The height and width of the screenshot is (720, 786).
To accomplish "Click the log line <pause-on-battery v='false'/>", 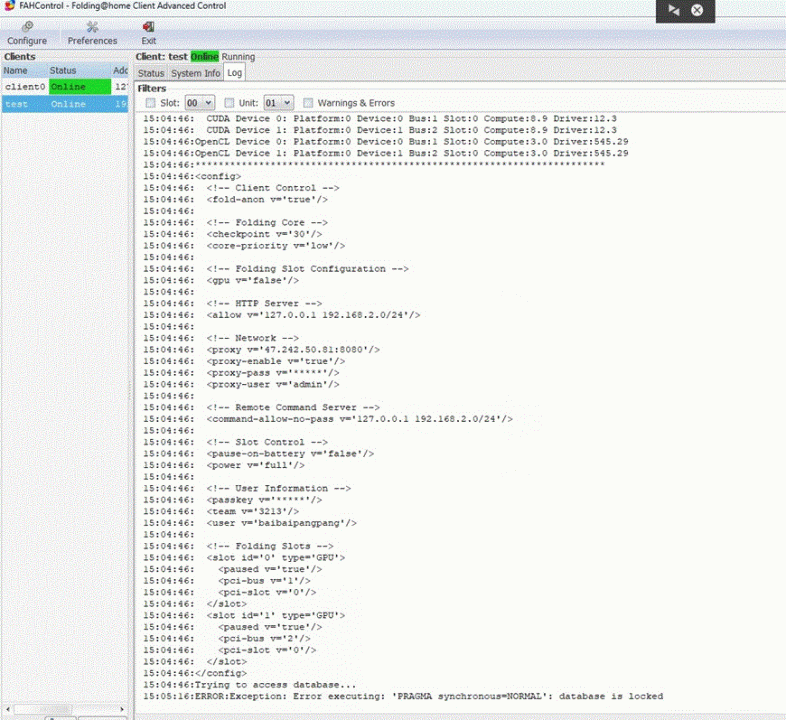I will pyautogui.click(x=259, y=453).
